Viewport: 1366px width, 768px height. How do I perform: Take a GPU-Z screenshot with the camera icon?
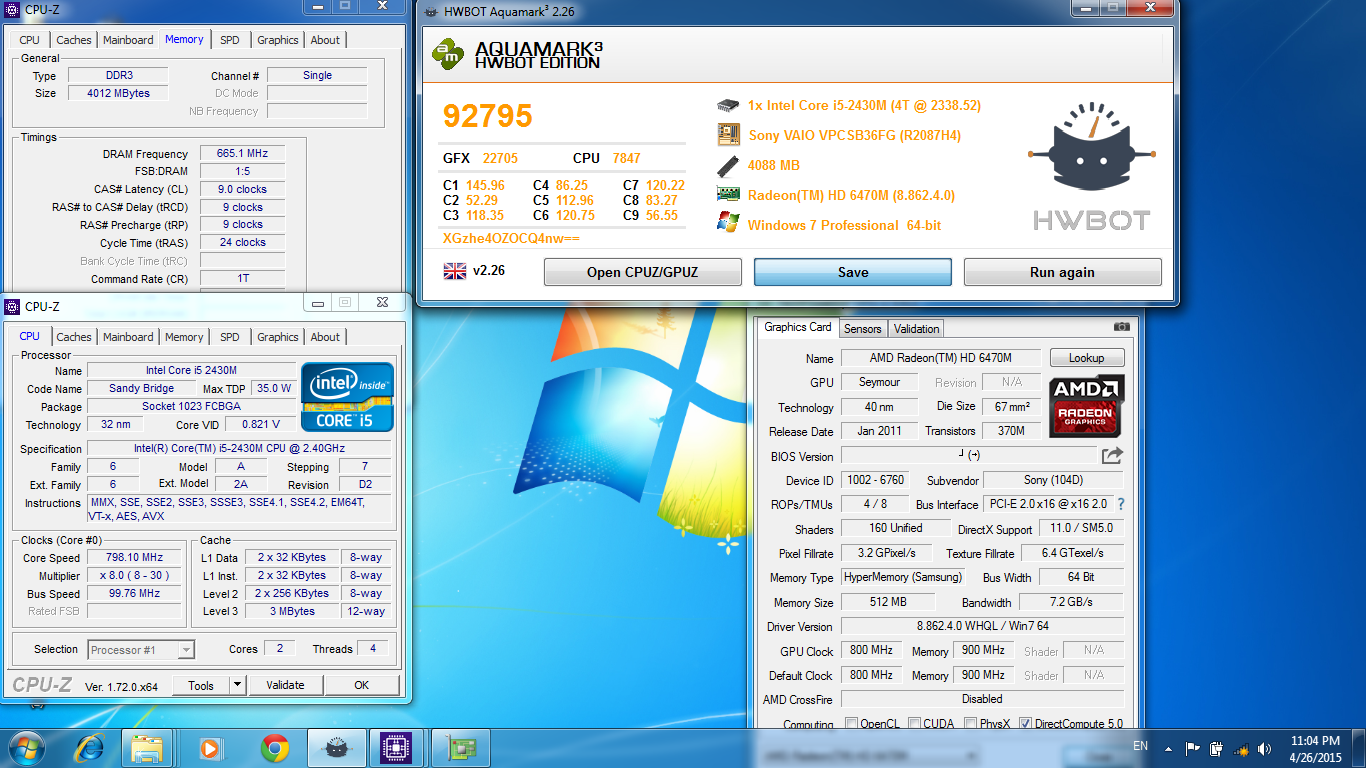click(x=1121, y=327)
